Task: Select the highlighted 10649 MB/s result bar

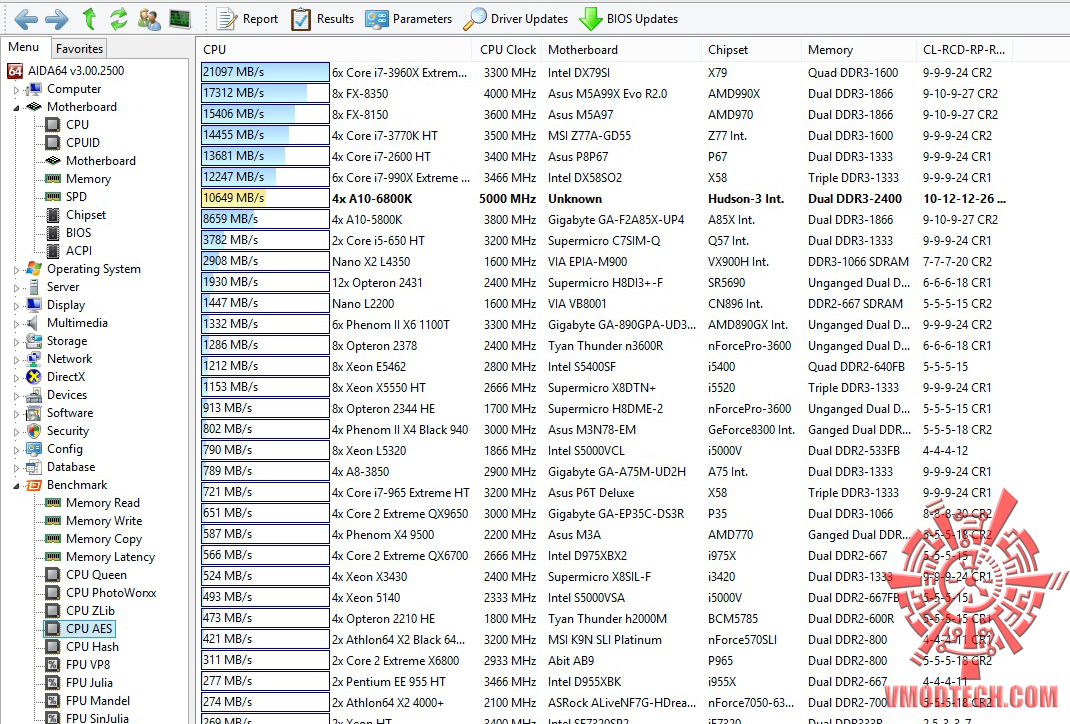Action: (265, 199)
